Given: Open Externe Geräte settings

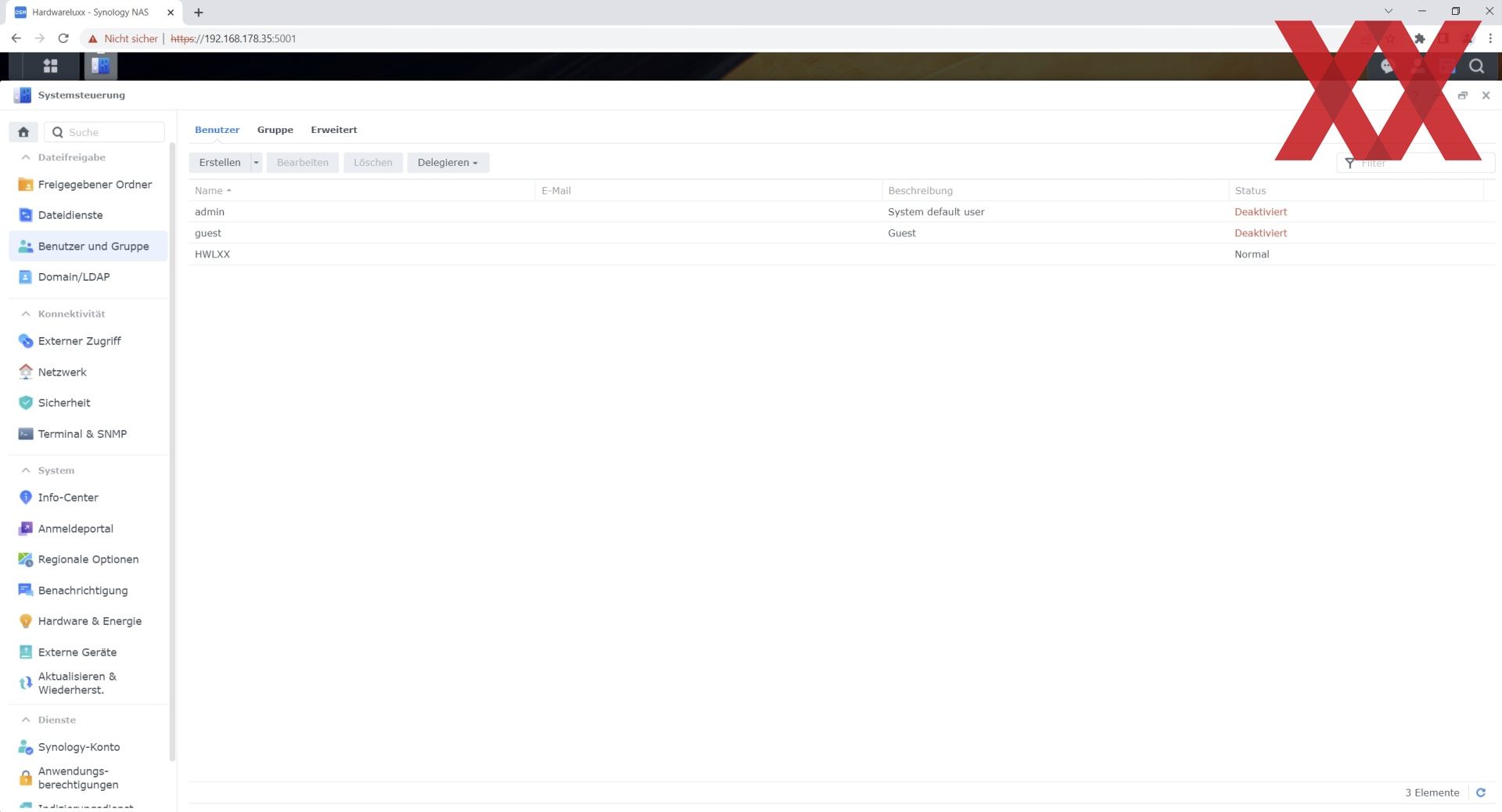Looking at the screenshot, I should pos(88,652).
